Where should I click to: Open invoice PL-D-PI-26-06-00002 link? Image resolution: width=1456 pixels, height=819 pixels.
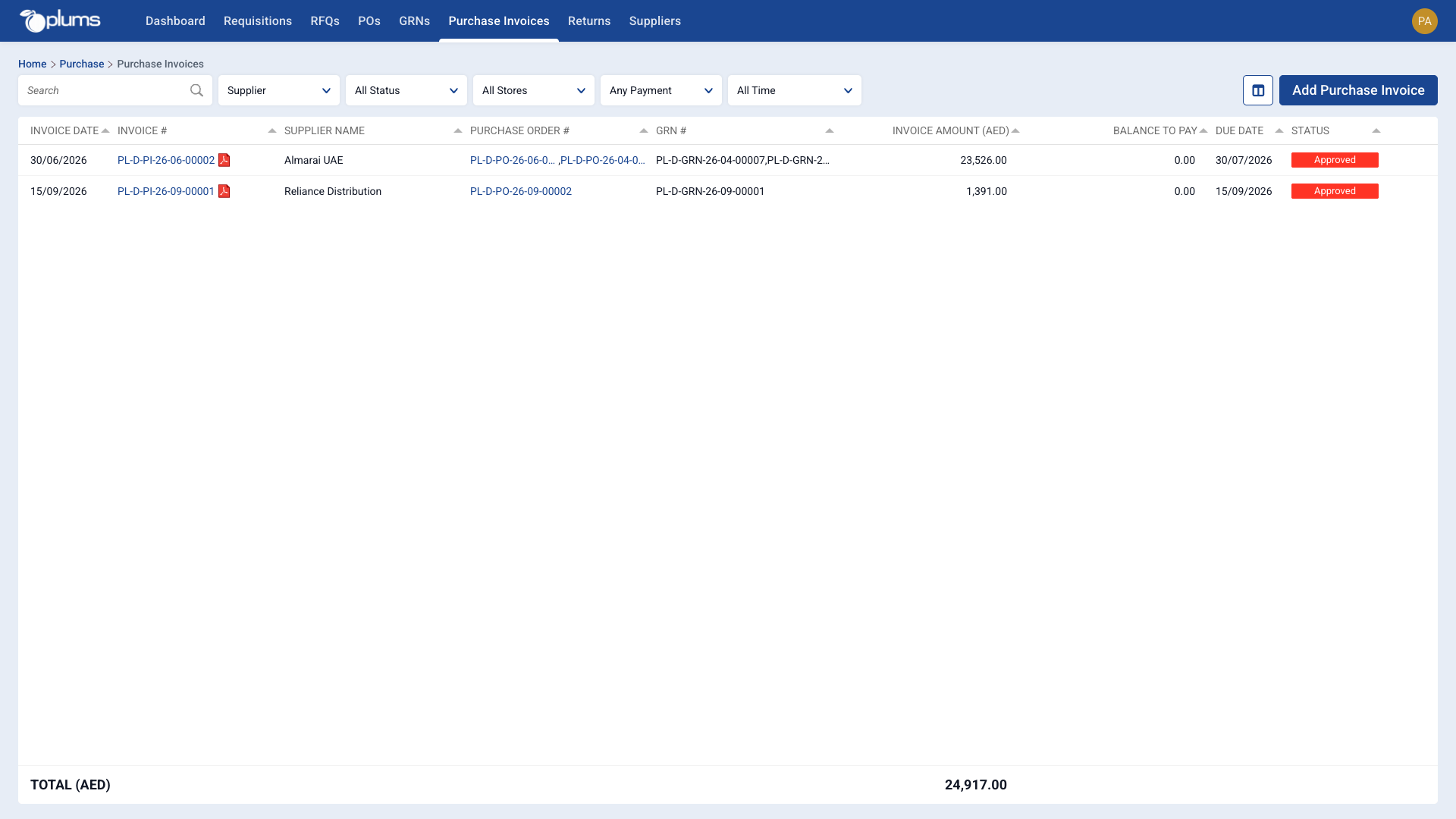pos(166,160)
